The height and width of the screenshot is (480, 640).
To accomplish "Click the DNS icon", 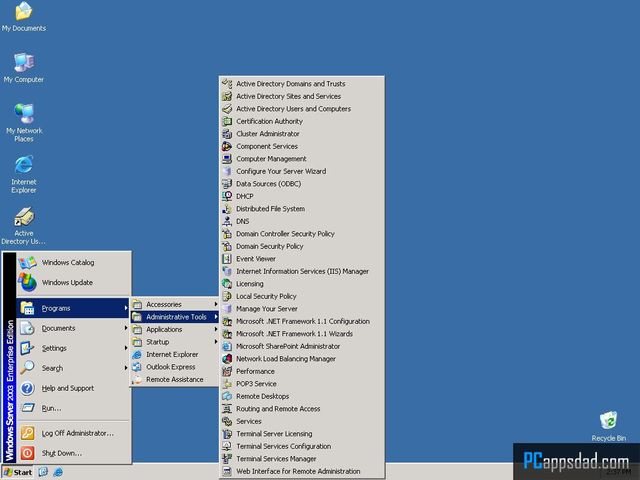I will click(x=227, y=221).
